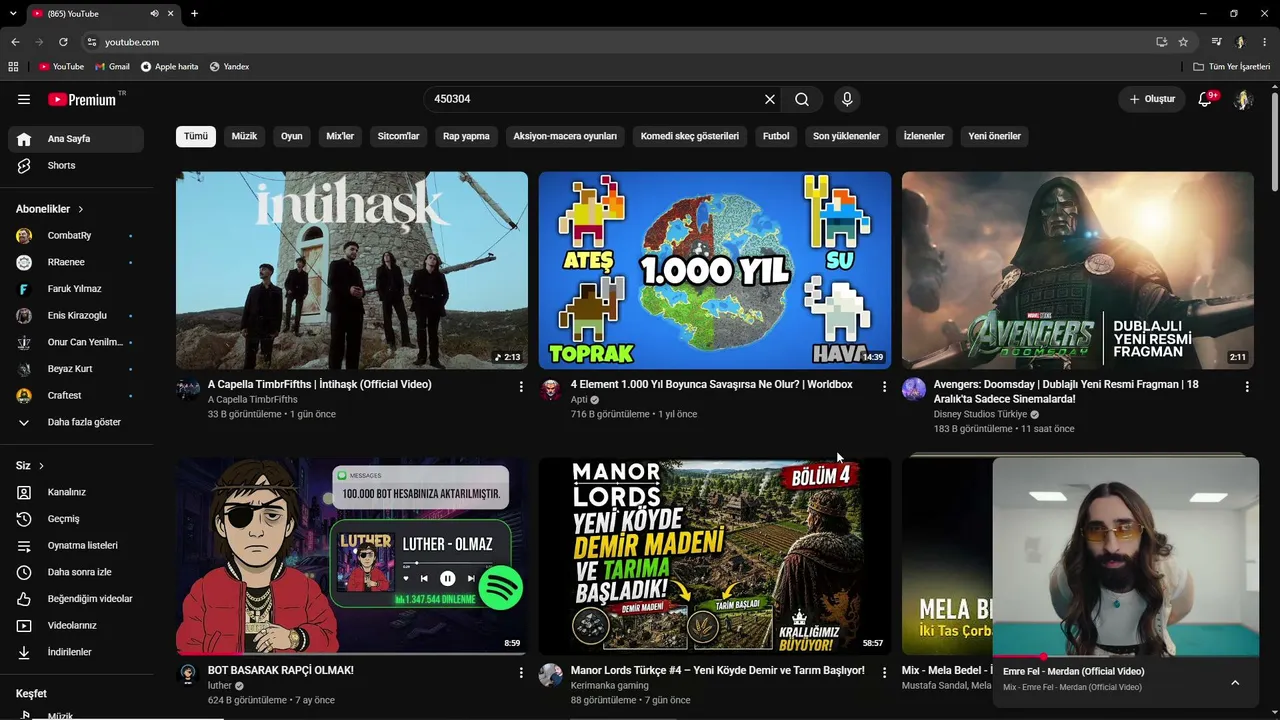
Task: Select the Futbol filter chip
Action: (x=776, y=136)
